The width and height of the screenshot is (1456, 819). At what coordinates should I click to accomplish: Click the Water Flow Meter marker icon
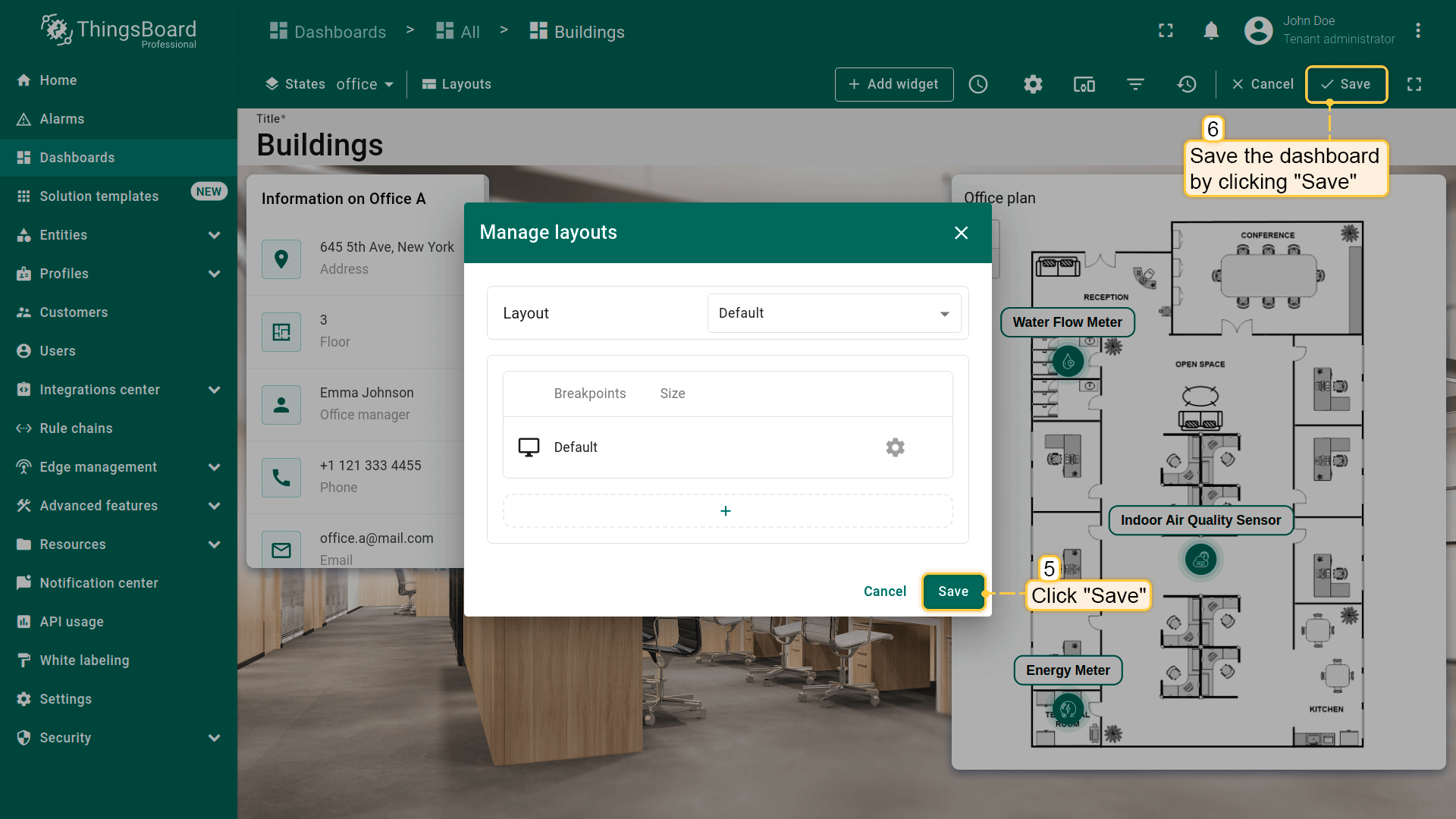1068,362
